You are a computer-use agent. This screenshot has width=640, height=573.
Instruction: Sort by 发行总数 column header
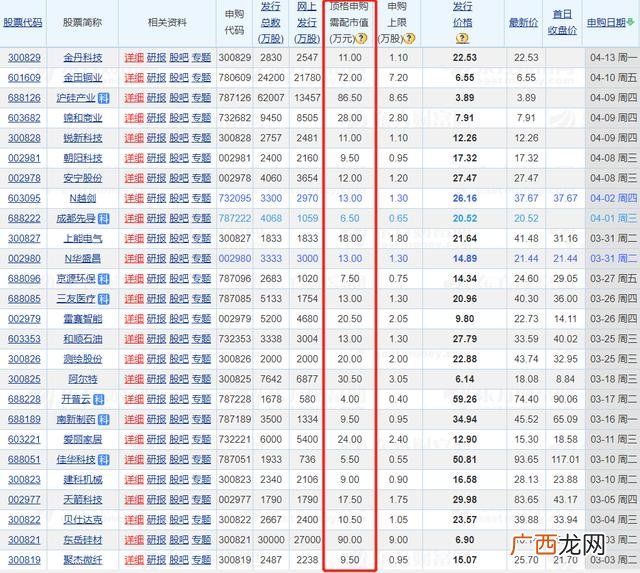(x=270, y=22)
